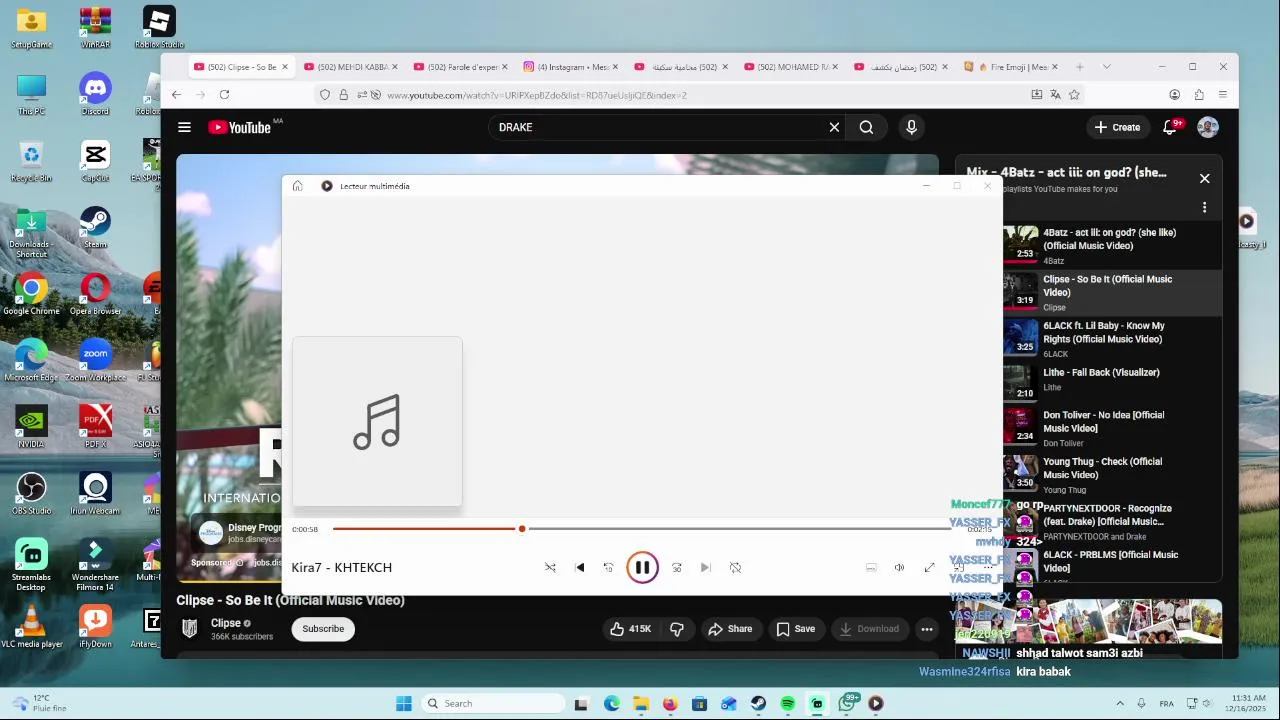Select 6LACK ft. Lil Baby - Know My Rights
This screenshot has width=1280, height=720.
(x=1111, y=339)
